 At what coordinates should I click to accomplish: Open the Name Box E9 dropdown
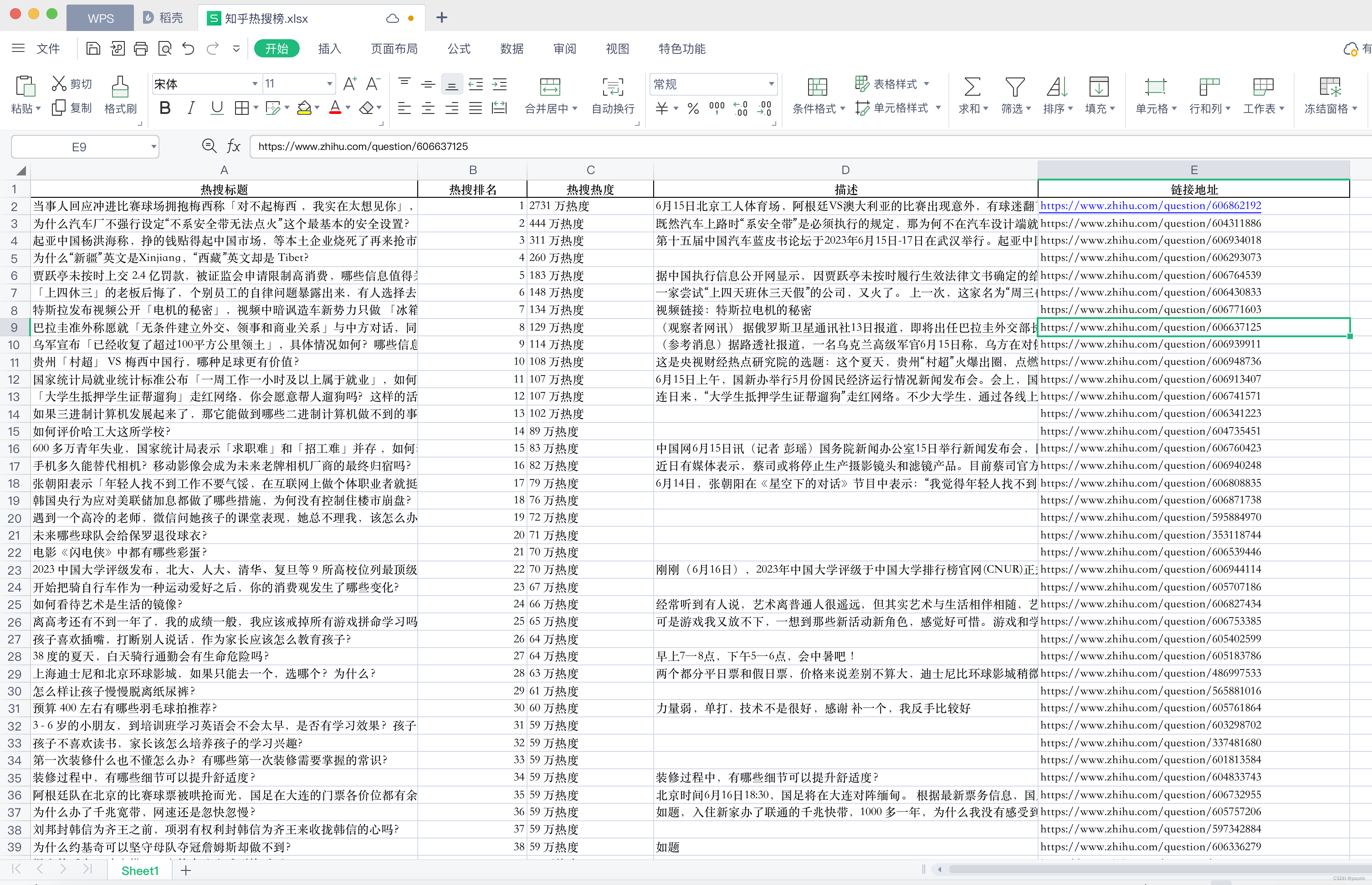[x=154, y=147]
